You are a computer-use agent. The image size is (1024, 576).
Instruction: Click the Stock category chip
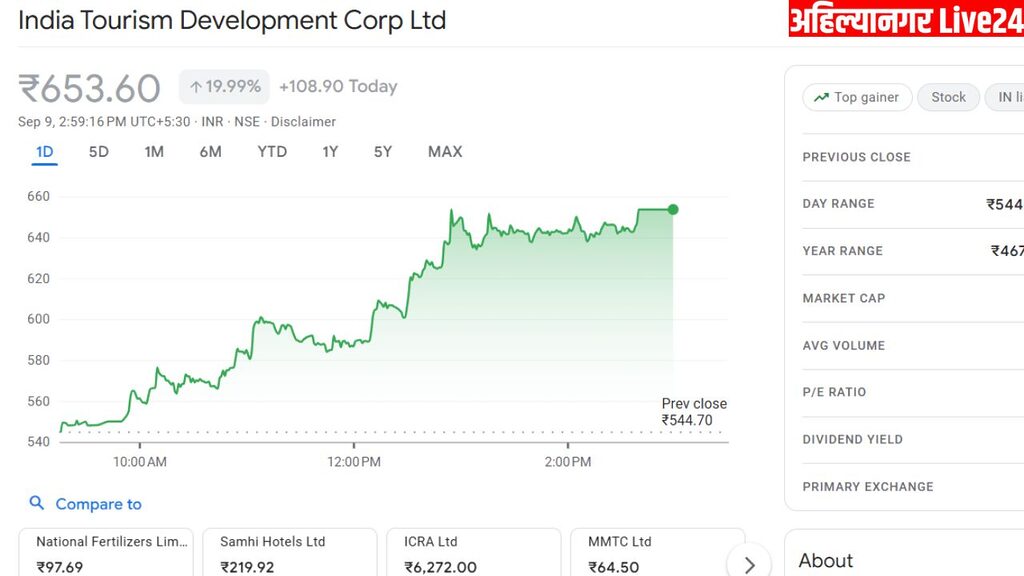coord(948,97)
